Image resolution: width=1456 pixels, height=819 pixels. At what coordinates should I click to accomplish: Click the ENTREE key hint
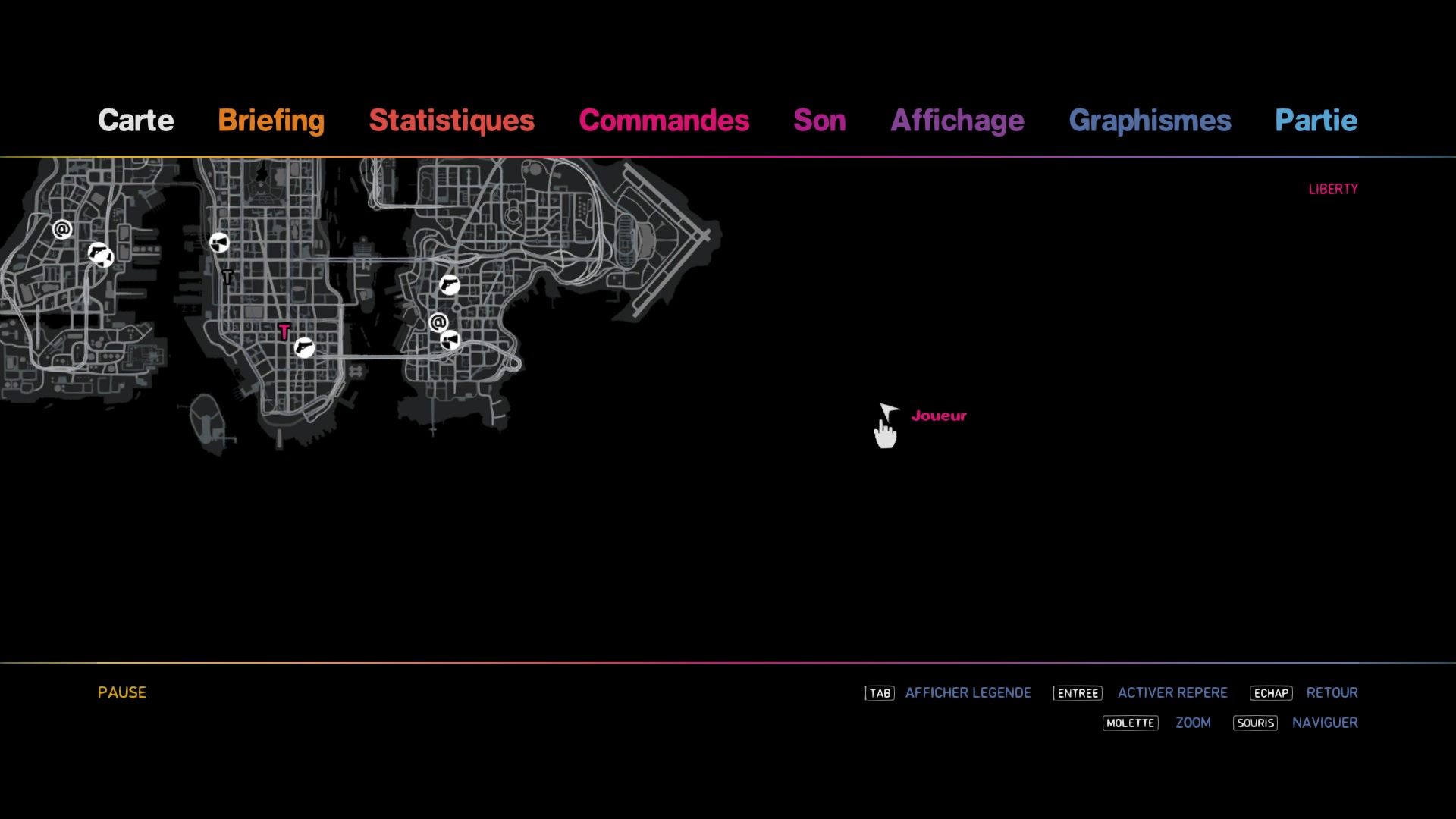tap(1078, 693)
